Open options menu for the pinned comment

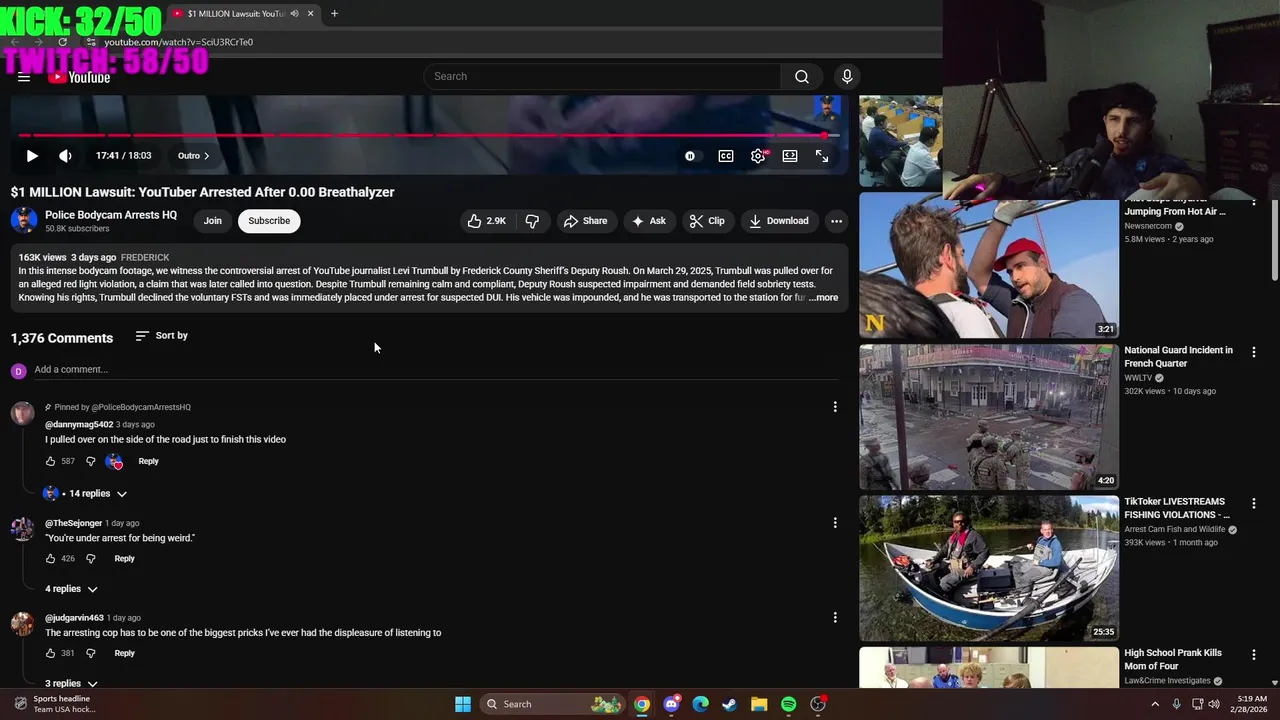tap(835, 407)
